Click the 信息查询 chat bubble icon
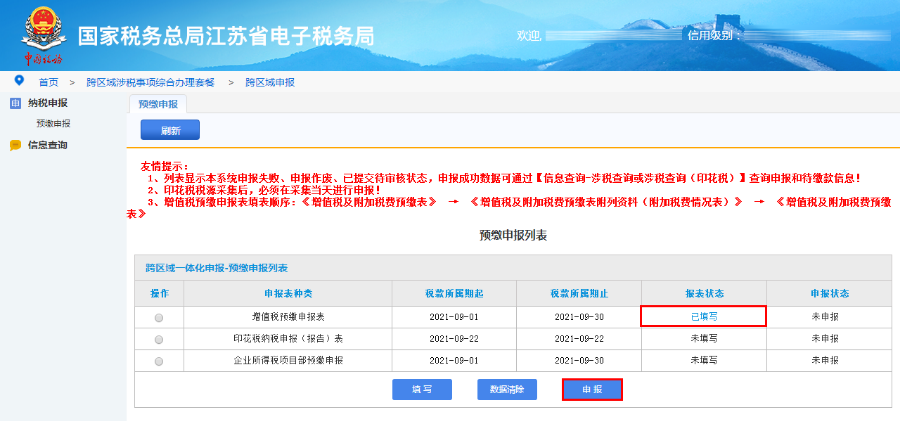The width and height of the screenshot is (900, 421). pos(15,145)
